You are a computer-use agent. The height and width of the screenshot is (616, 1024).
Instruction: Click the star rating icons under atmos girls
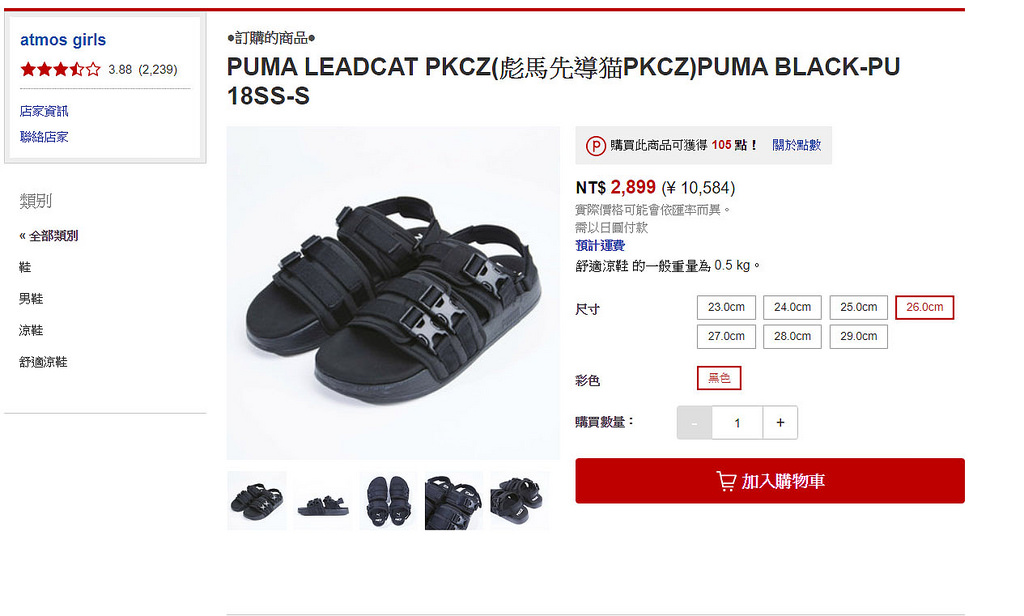[x=61, y=69]
